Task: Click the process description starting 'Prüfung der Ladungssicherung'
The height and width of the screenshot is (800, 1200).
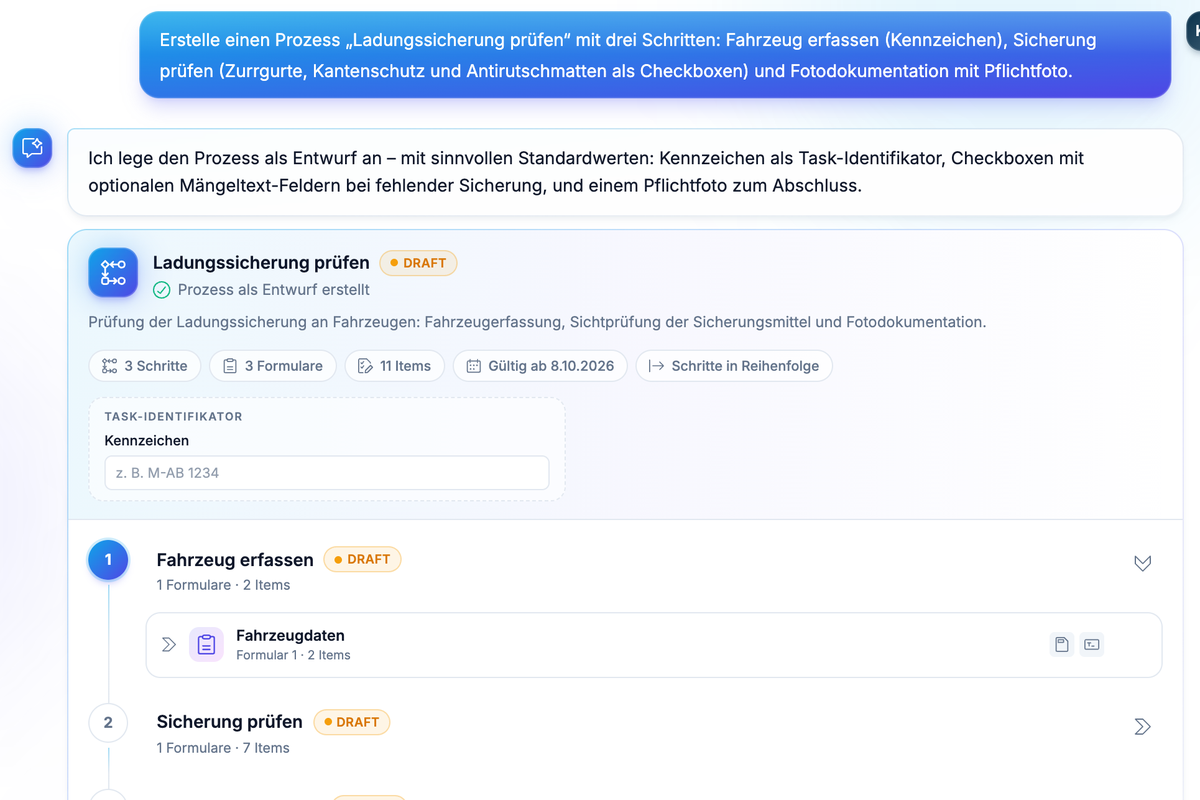Action: 537,322
